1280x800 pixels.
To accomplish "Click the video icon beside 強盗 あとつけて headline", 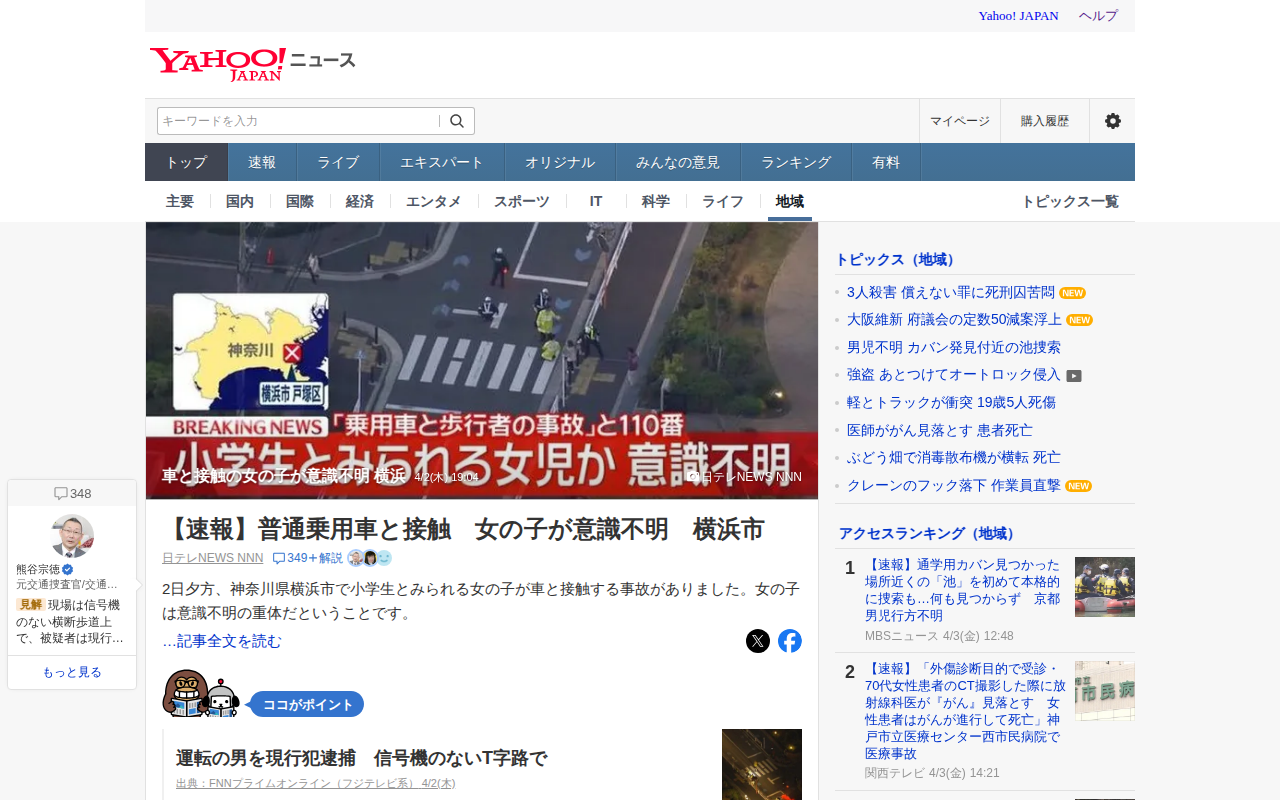I will coord(1074,376).
